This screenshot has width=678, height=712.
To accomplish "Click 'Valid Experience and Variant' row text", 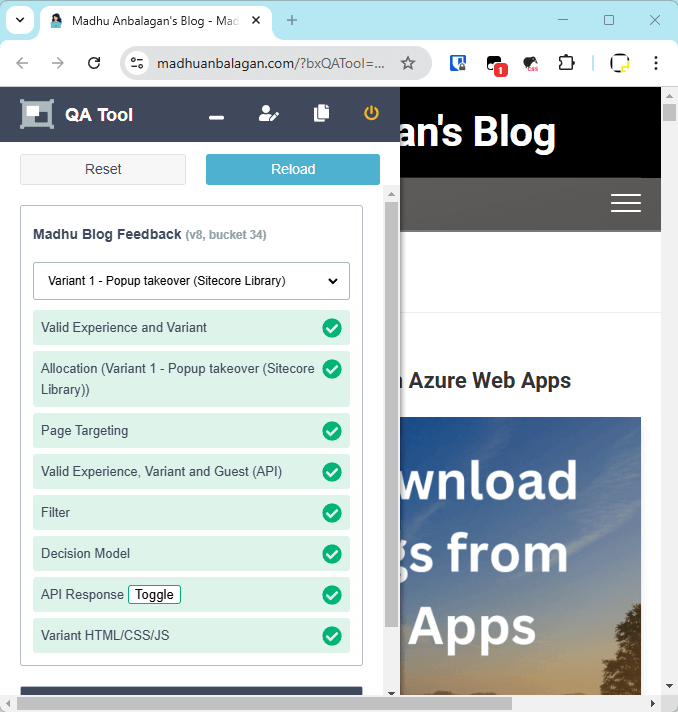I will (124, 327).
